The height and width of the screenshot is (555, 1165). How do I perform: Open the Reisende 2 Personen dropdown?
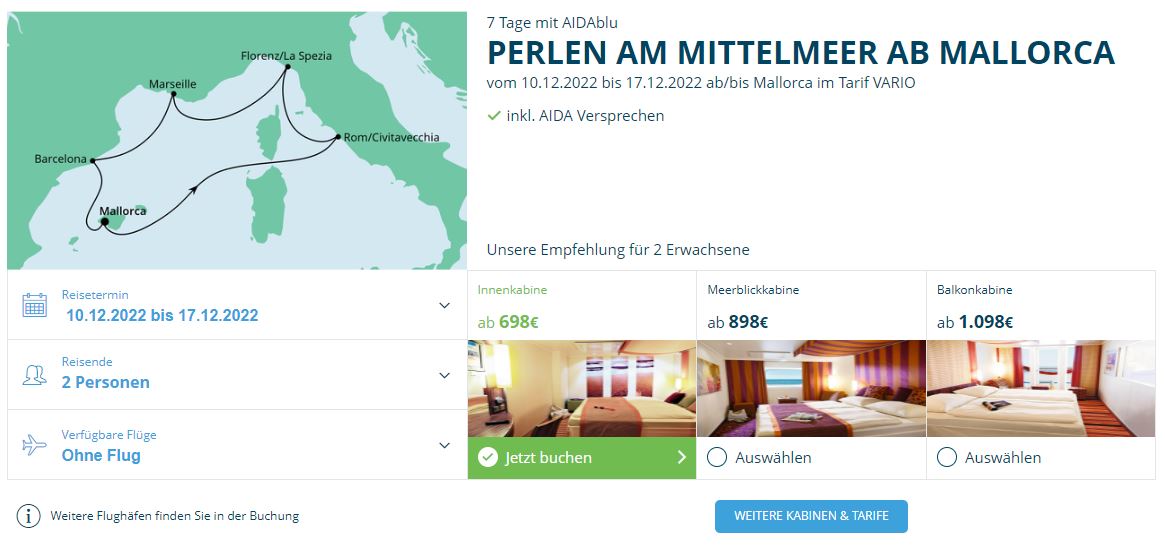tap(445, 375)
